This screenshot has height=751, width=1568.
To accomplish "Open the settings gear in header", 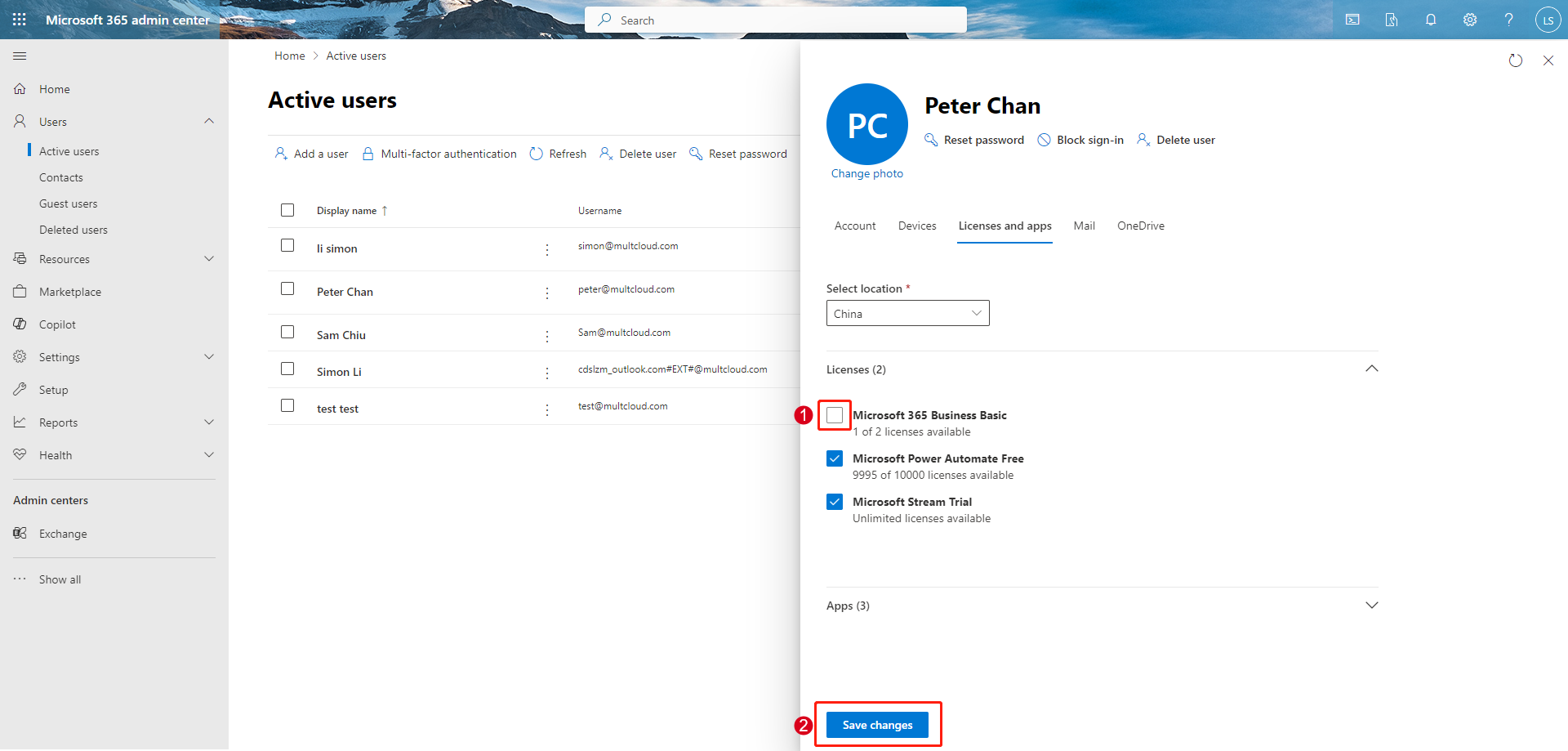I will pyautogui.click(x=1470, y=20).
